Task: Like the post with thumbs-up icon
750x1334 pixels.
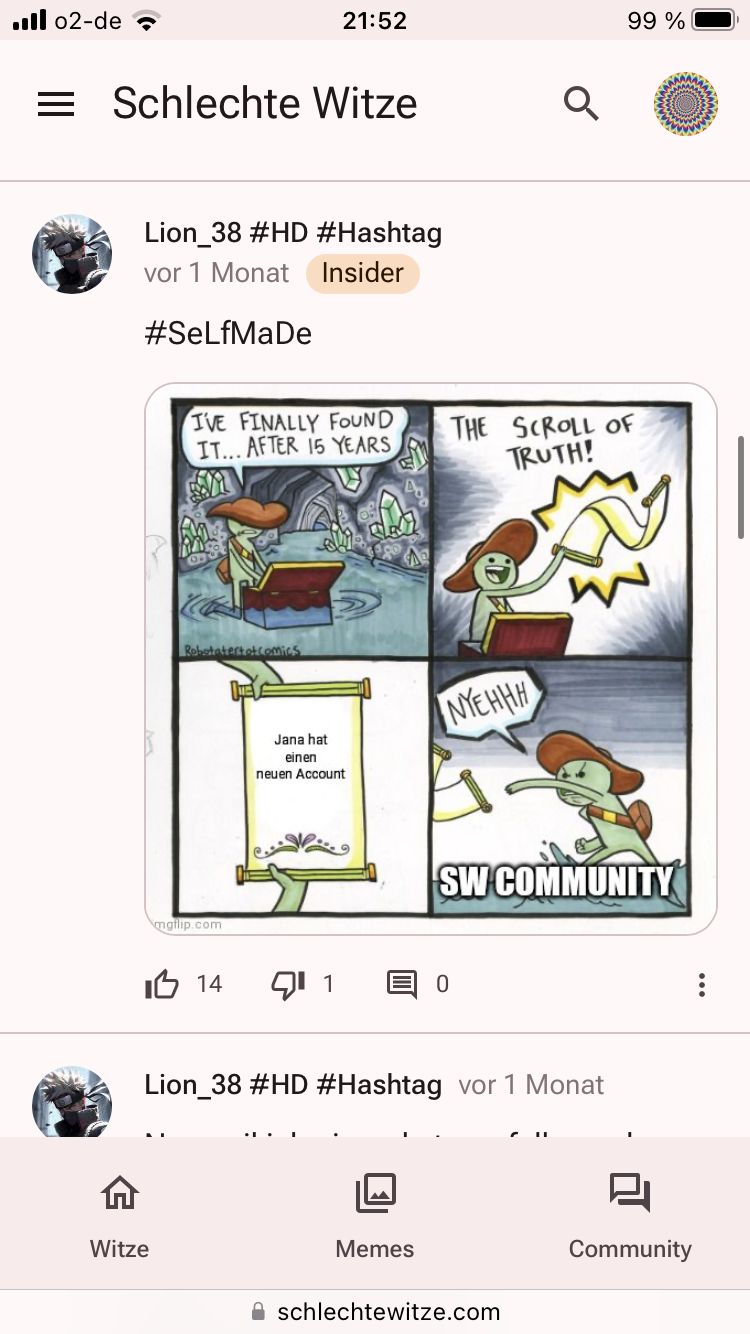Action: [162, 985]
